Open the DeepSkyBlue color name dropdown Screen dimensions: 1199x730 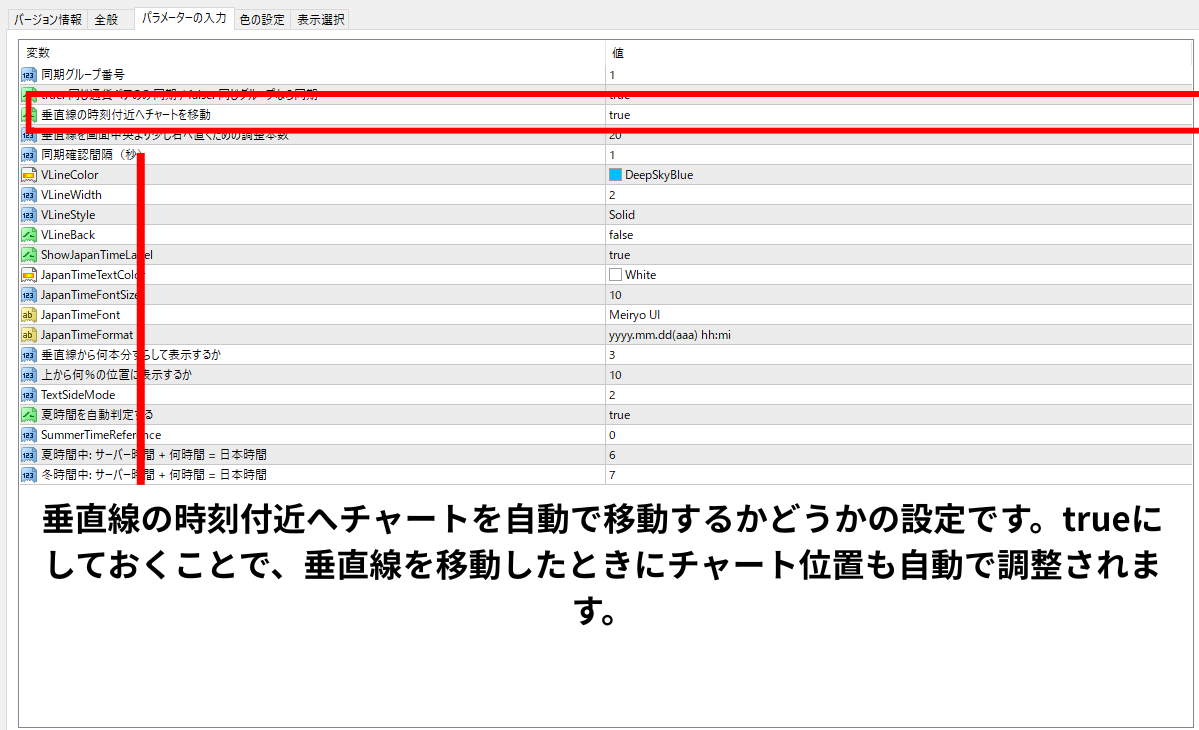click(658, 175)
